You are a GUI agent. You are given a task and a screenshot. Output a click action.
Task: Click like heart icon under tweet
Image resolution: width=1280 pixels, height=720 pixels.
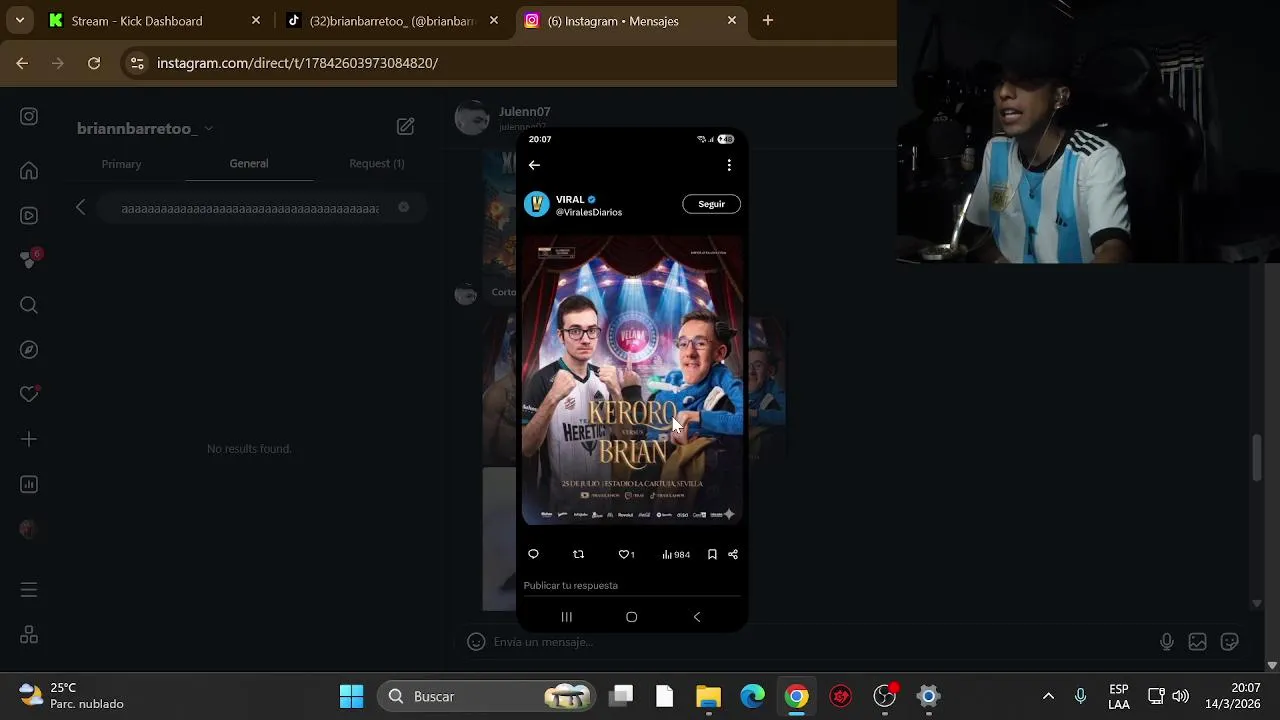click(626, 554)
